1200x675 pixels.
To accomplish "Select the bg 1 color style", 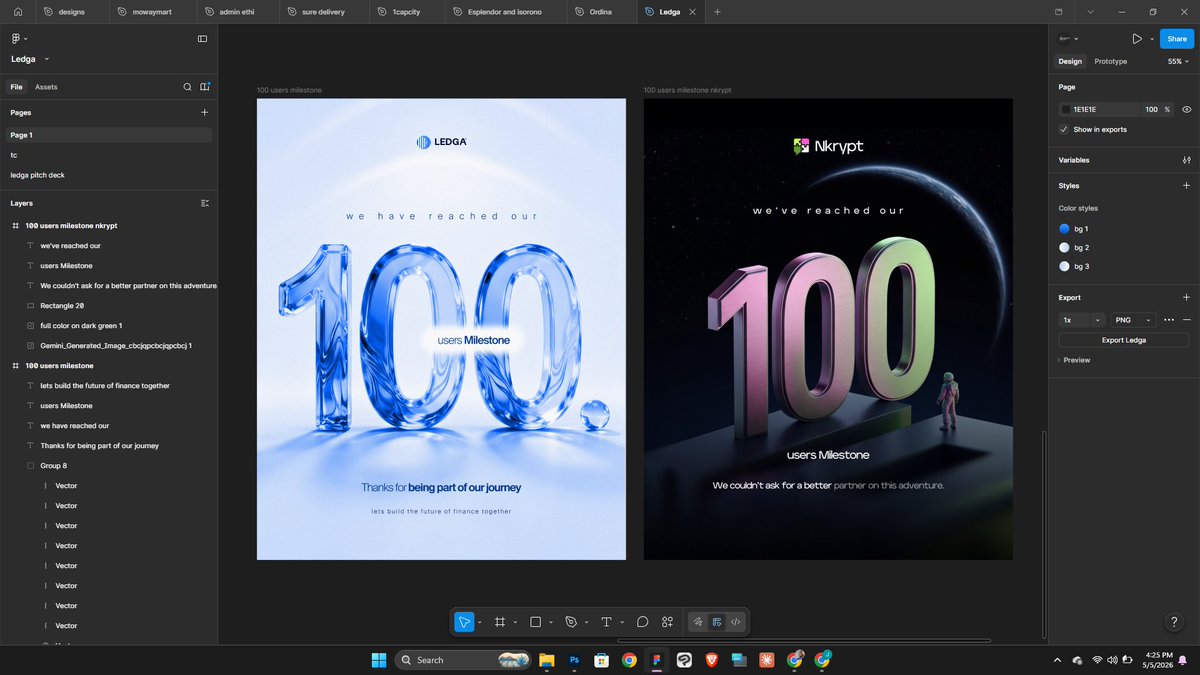I will point(1074,229).
